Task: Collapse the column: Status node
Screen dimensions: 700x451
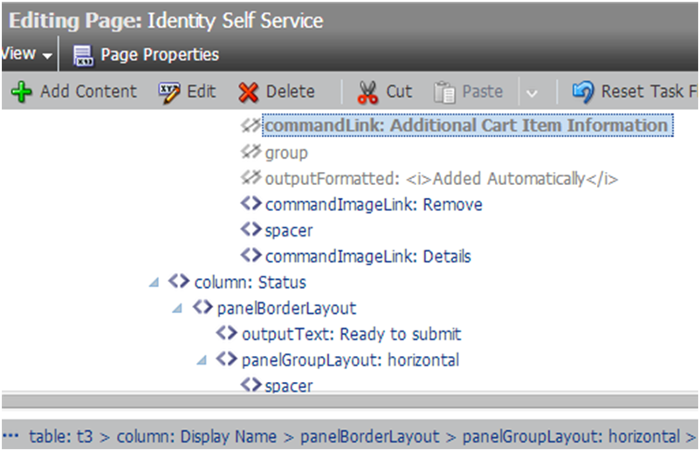Action: click(x=153, y=282)
